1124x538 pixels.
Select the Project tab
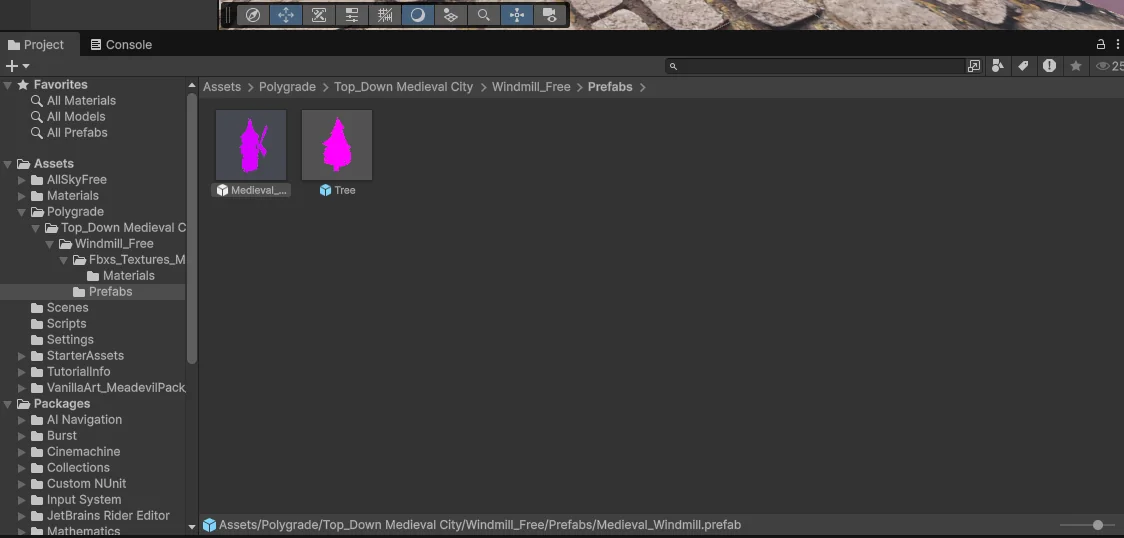36,45
